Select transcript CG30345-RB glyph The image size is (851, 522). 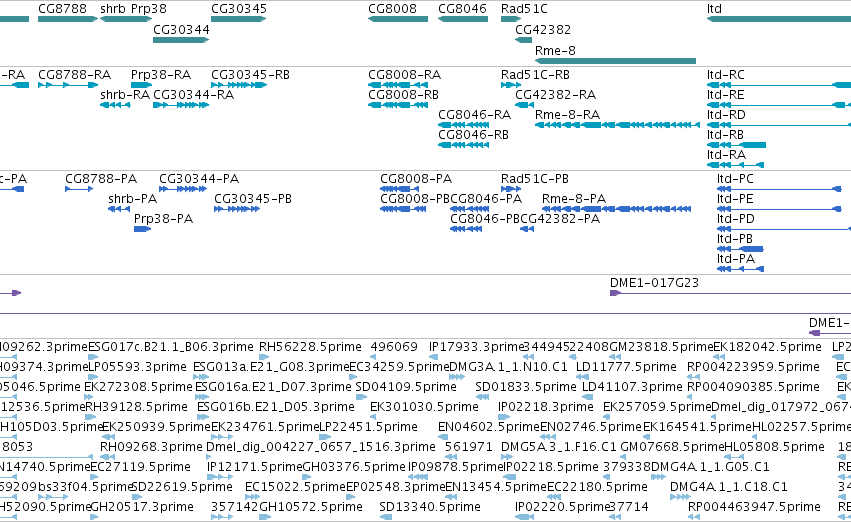click(x=239, y=85)
